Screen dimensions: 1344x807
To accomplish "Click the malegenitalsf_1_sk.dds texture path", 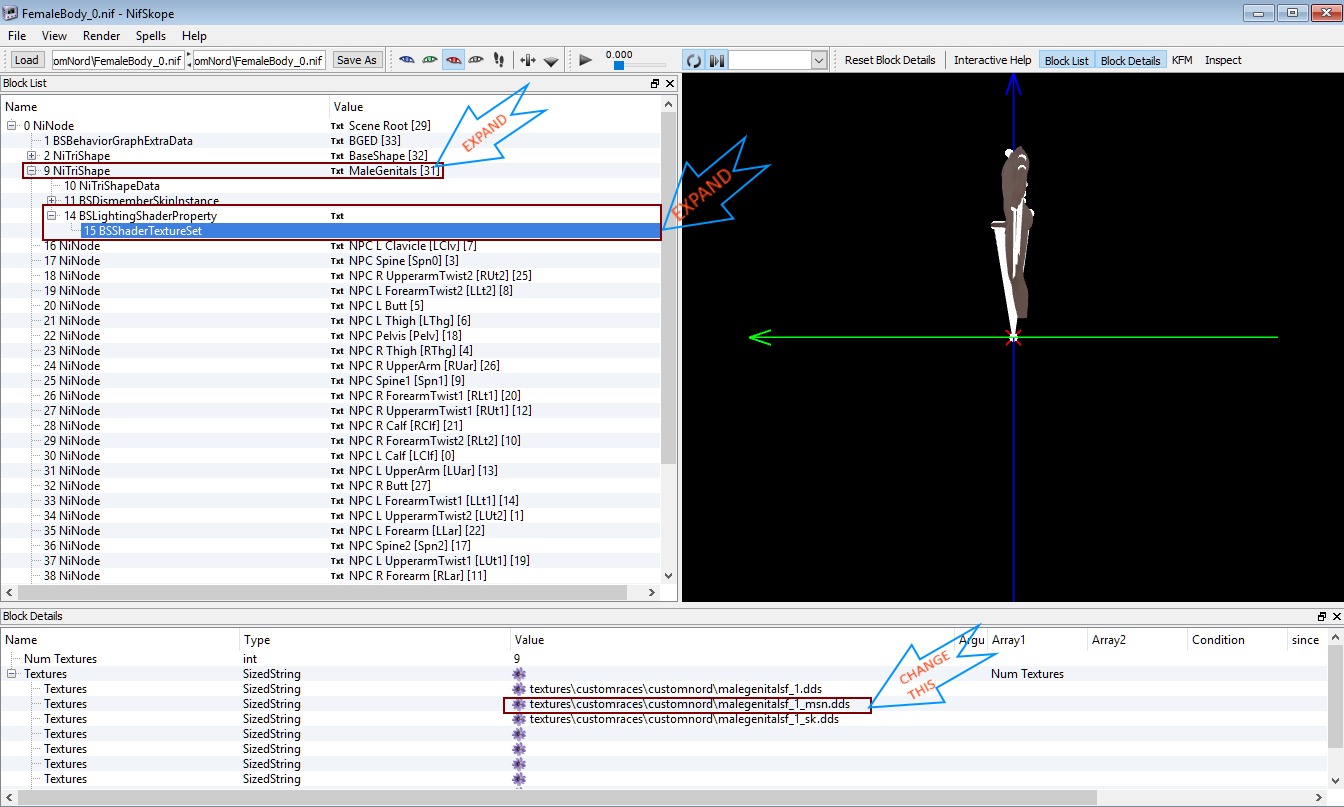I will coord(684,719).
